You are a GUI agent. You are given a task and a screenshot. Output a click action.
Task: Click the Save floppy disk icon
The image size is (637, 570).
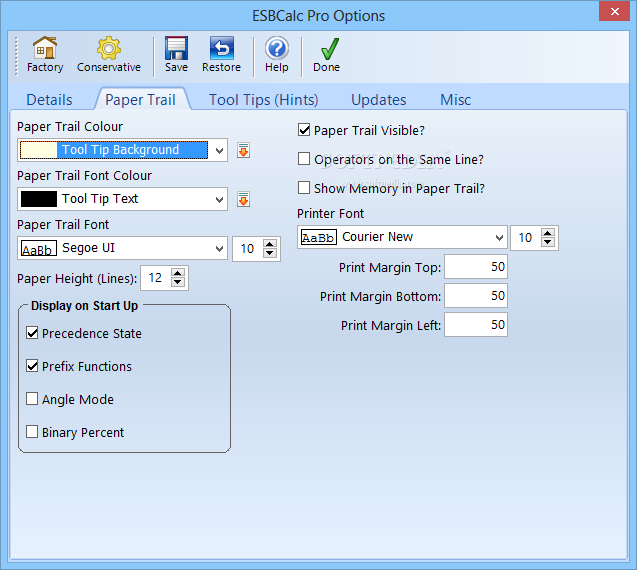[x=176, y=48]
